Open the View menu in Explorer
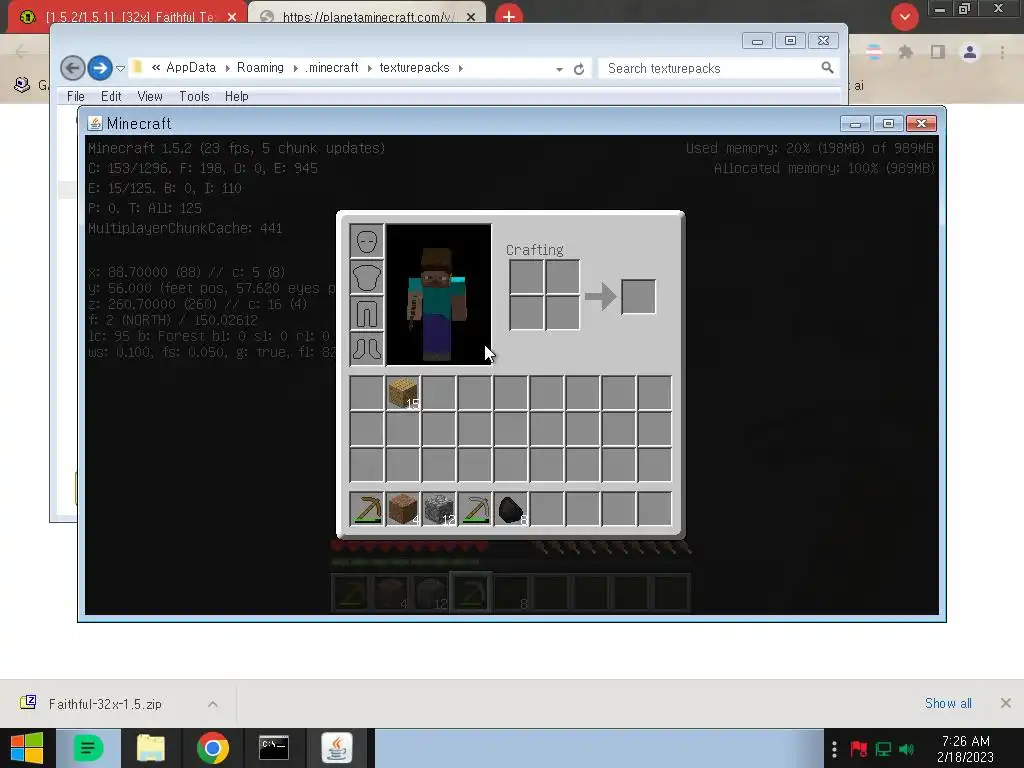 pos(150,97)
